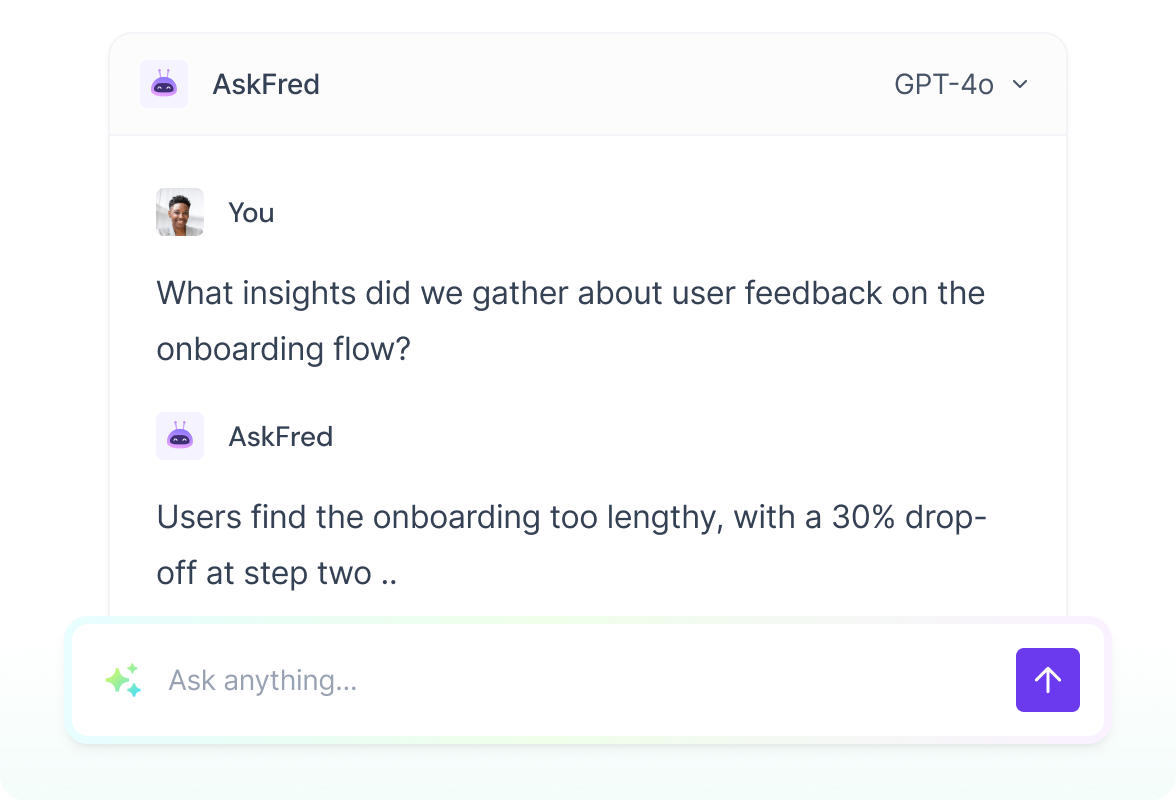The height and width of the screenshot is (800, 1176).
Task: Click the You sender label
Action: pos(251,212)
